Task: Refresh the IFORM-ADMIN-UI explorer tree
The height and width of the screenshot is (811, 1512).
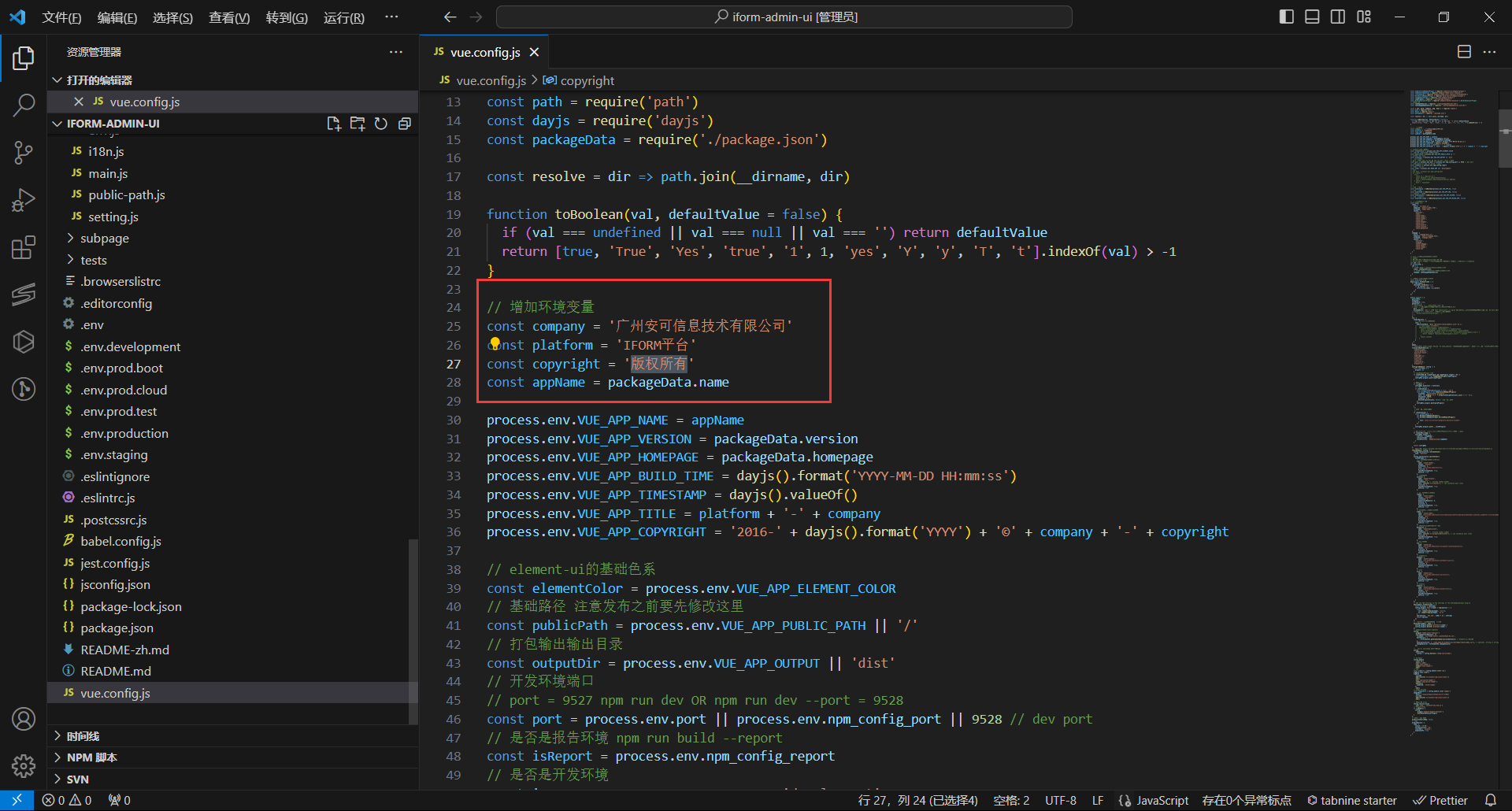Action: (x=381, y=124)
